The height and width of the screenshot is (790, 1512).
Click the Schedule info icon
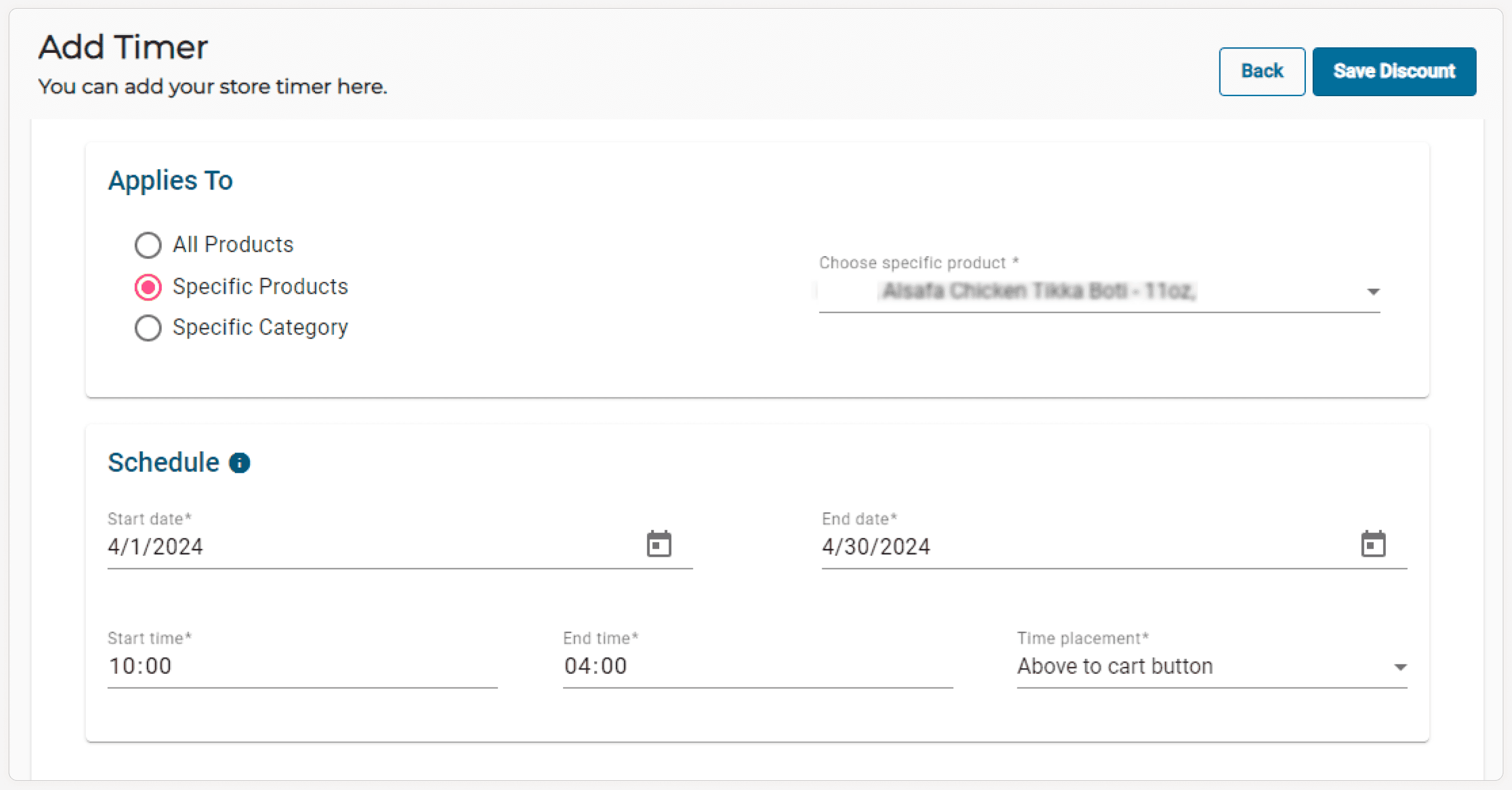pos(240,463)
